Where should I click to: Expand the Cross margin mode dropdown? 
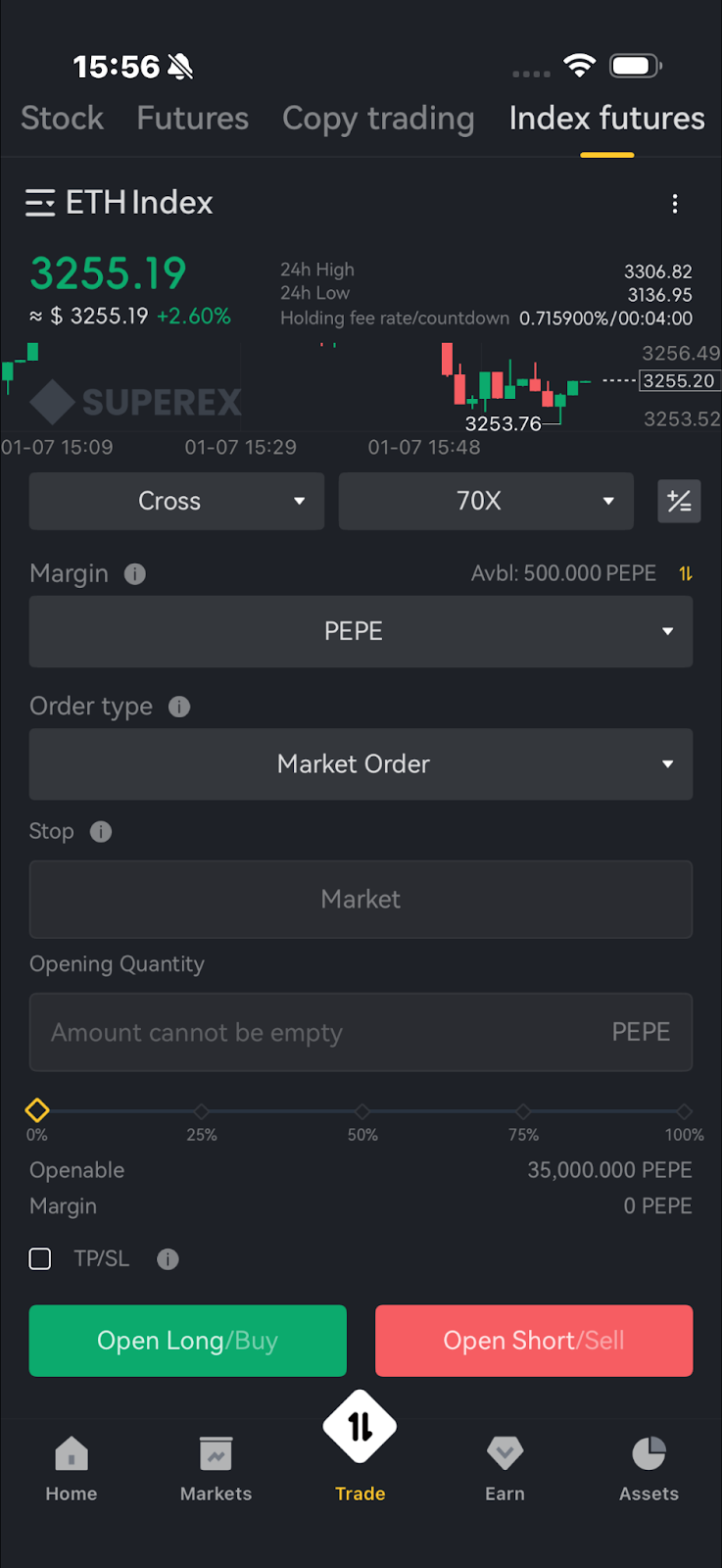coord(176,502)
